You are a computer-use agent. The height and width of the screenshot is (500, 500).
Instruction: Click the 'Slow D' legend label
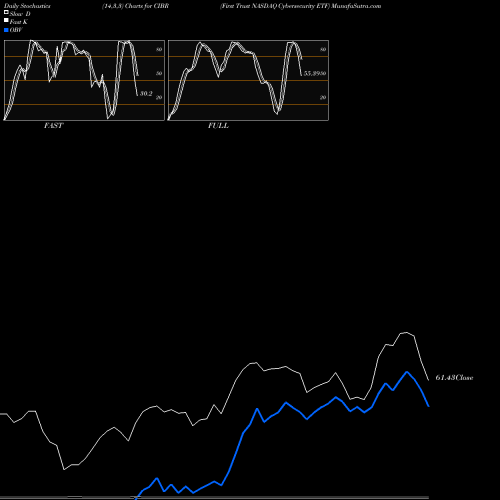(20, 14)
